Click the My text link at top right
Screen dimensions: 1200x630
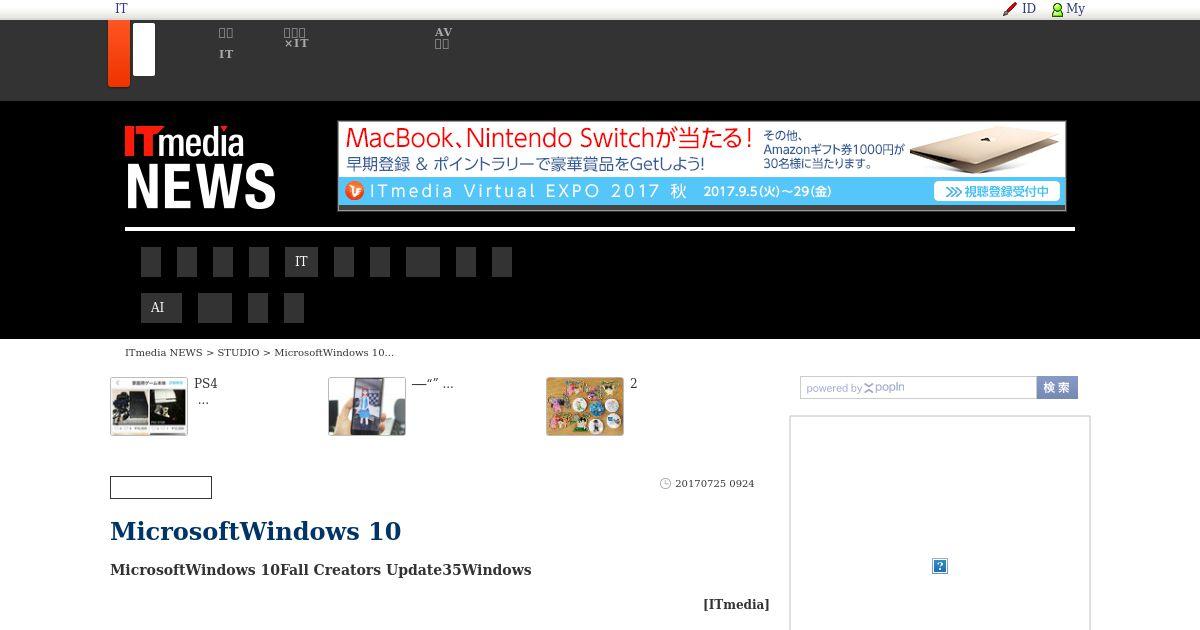pyautogui.click(x=1075, y=9)
